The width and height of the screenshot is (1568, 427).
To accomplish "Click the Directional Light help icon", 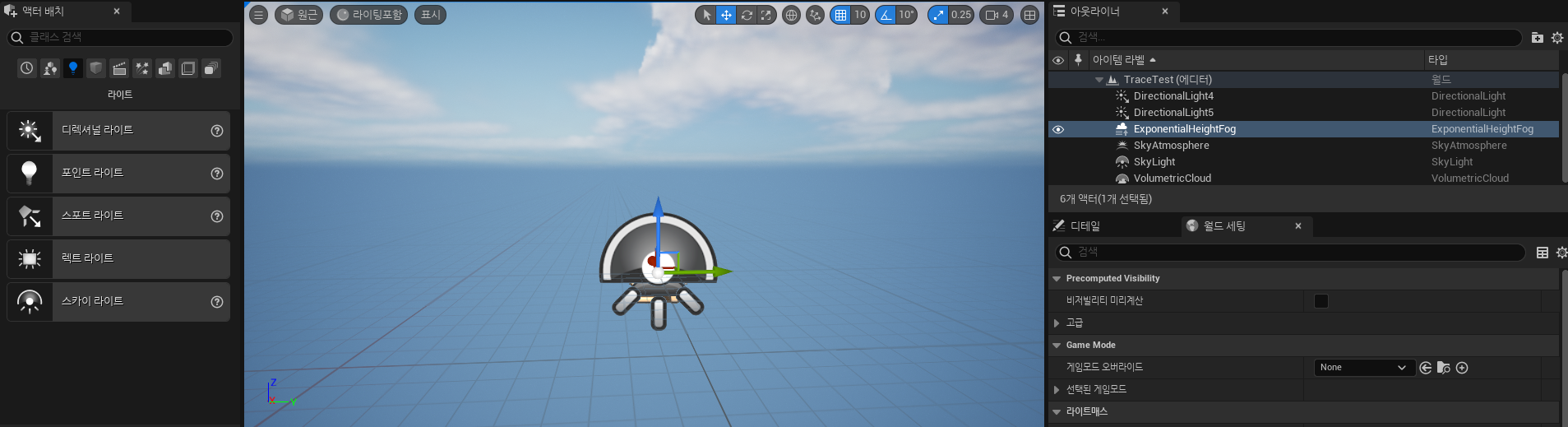I will point(217,131).
